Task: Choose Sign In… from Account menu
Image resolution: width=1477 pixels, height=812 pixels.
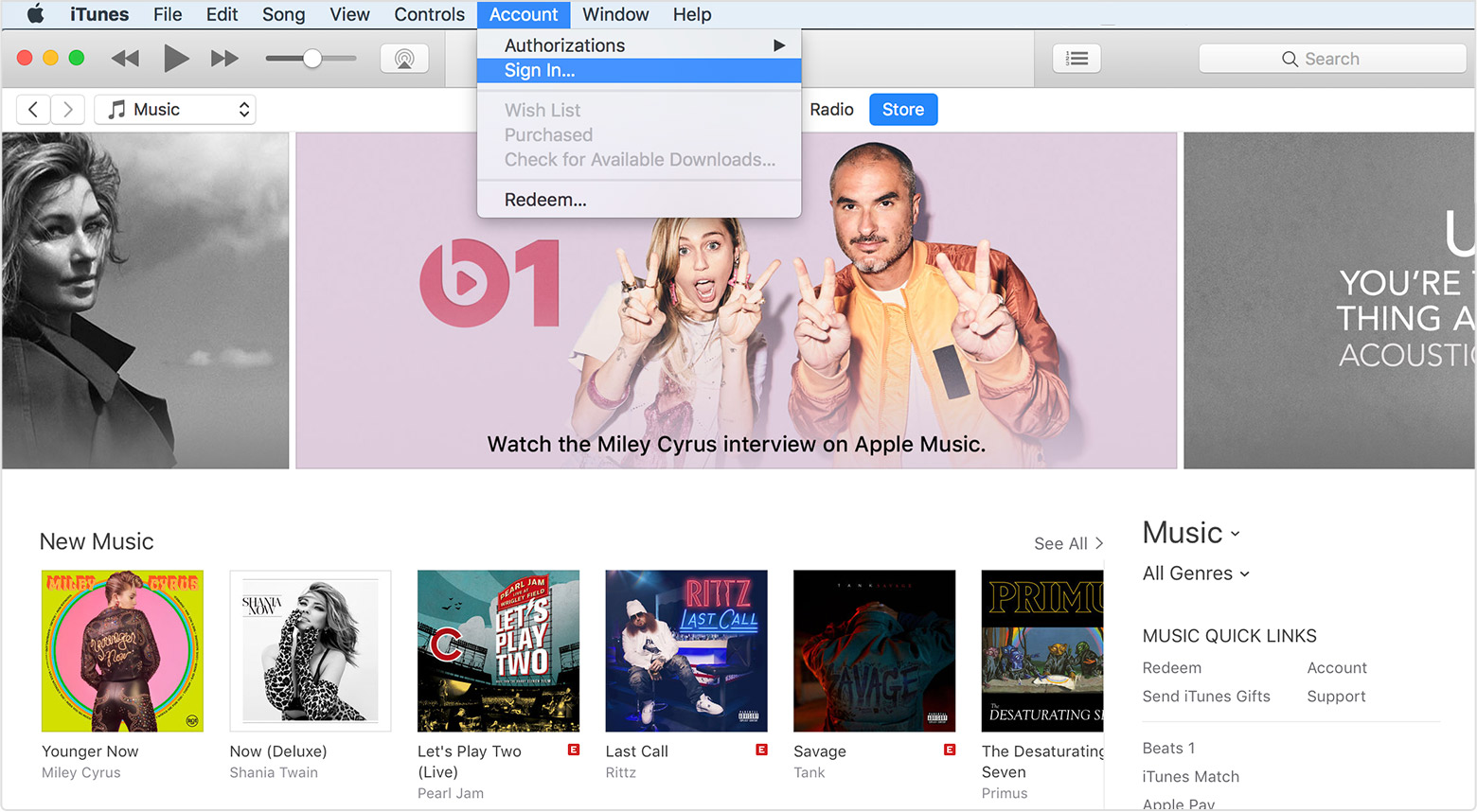Action: tap(639, 70)
